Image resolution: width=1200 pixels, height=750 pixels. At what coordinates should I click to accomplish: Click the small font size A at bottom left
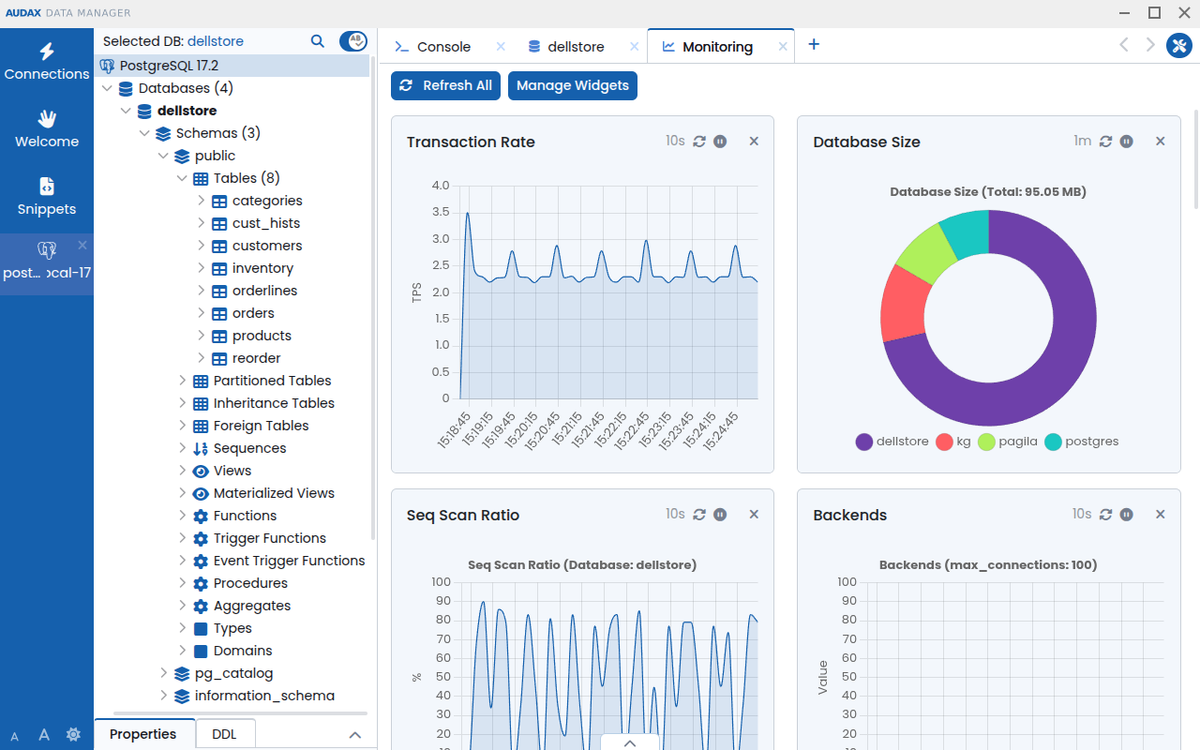pos(15,736)
